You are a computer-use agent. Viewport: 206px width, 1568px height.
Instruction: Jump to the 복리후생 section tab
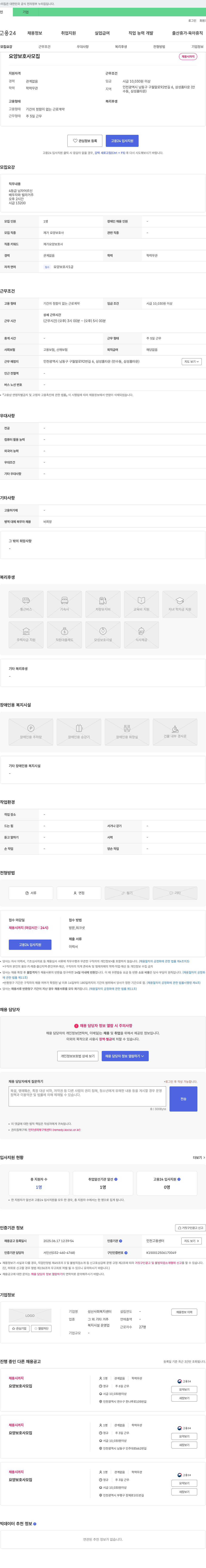(121, 47)
